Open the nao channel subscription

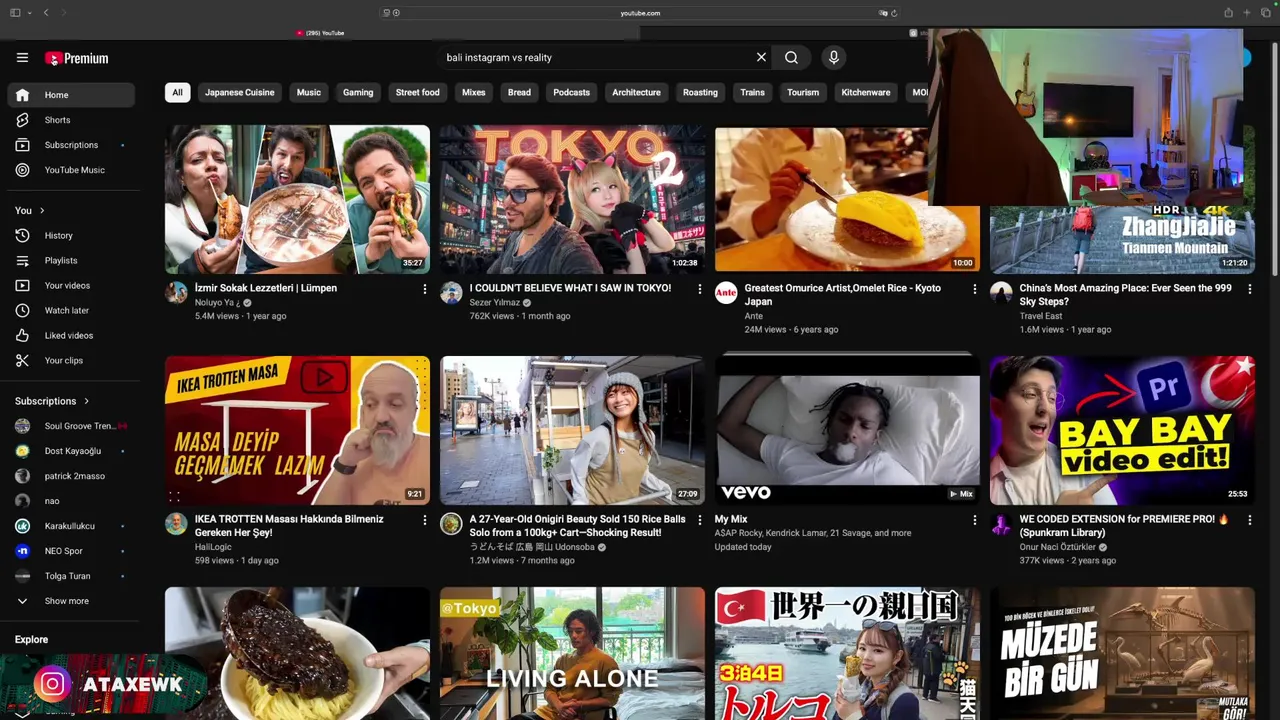71,501
